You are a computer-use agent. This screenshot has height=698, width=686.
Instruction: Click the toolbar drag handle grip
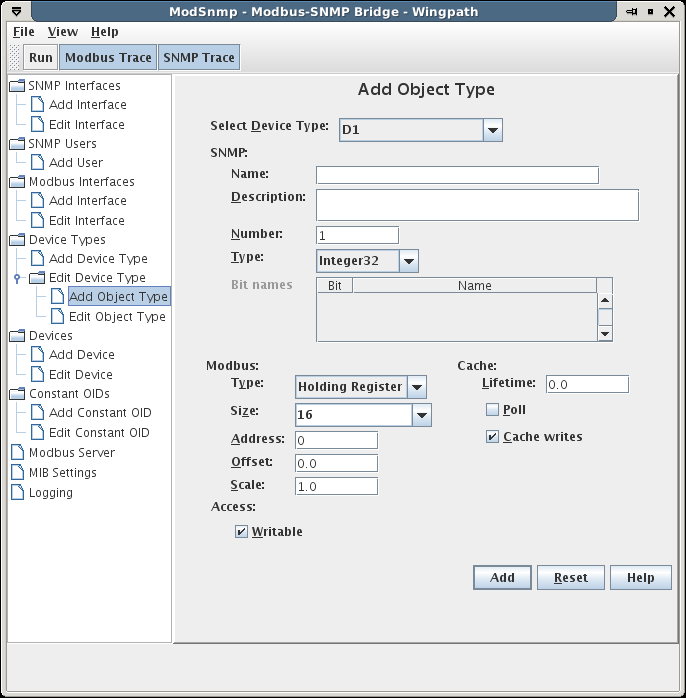coord(15,57)
